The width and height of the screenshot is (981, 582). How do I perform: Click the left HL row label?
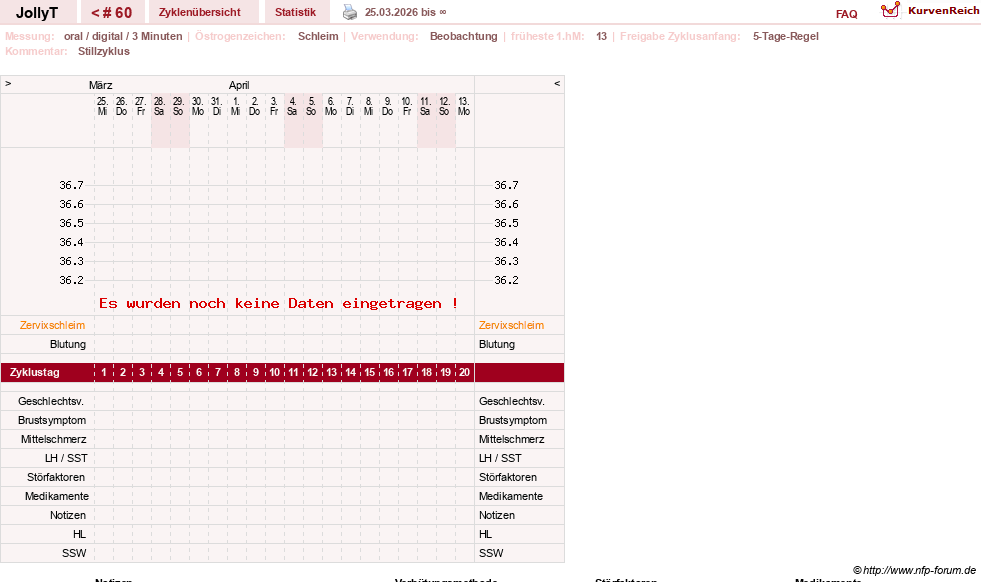(79, 534)
